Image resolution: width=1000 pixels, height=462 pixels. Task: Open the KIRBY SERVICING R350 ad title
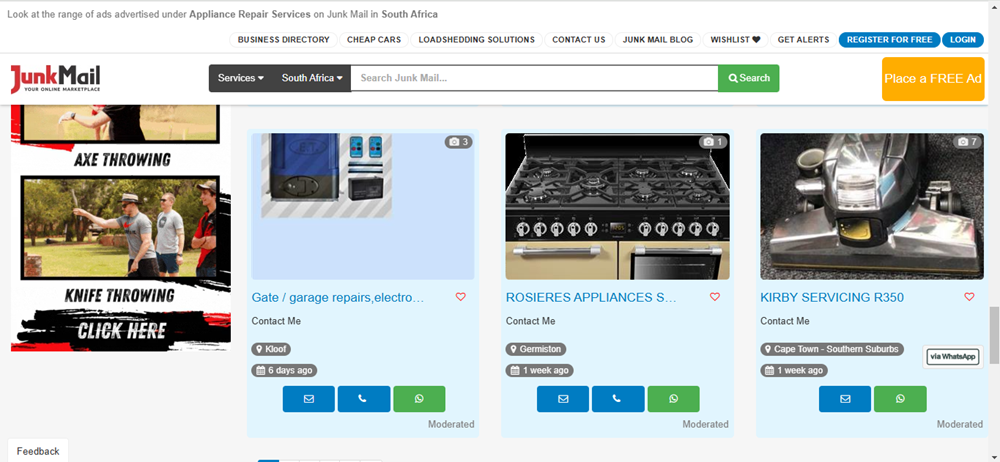[832, 297]
